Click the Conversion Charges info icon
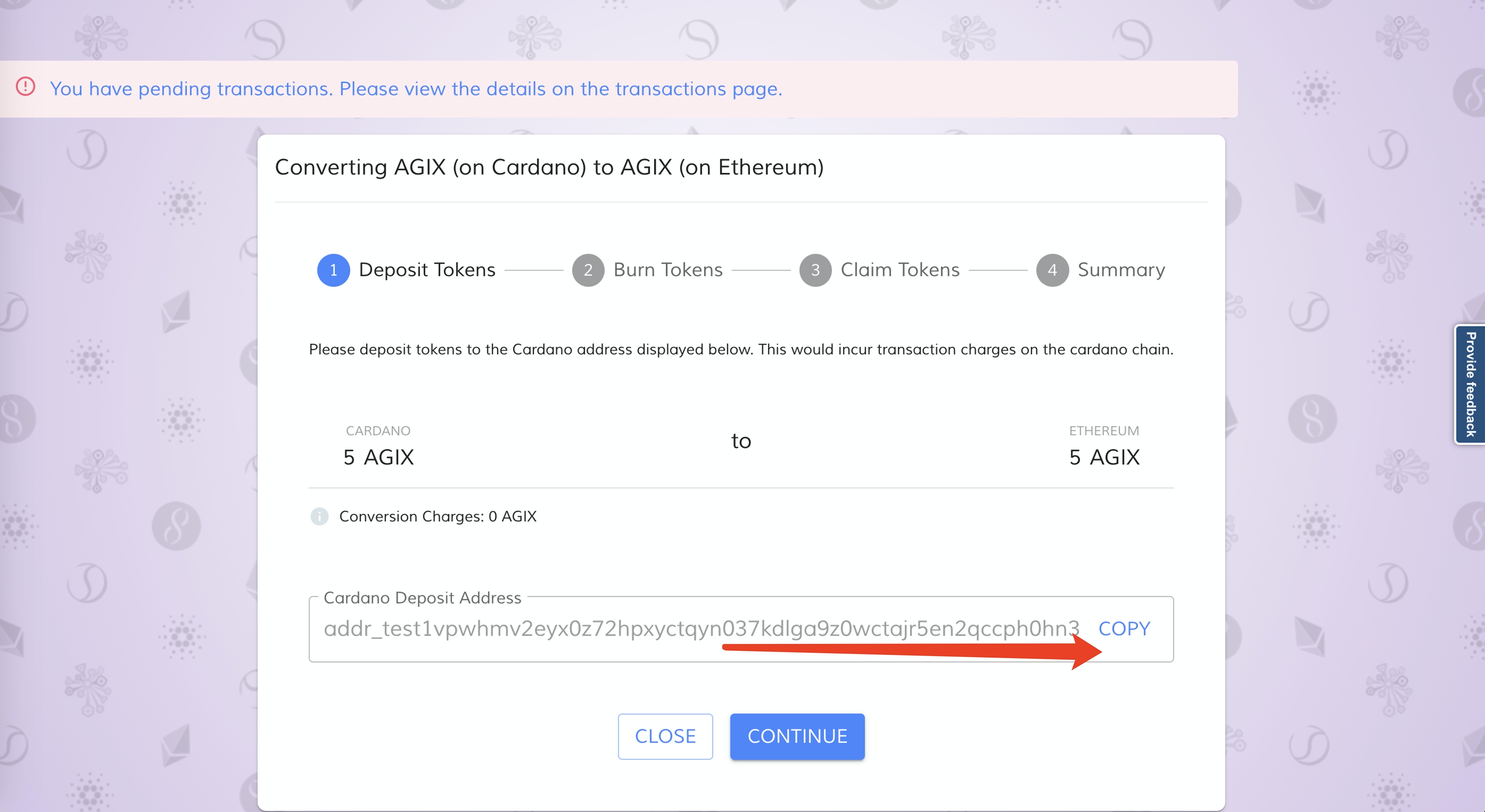Screen dimensions: 1485x812 (x=319, y=516)
